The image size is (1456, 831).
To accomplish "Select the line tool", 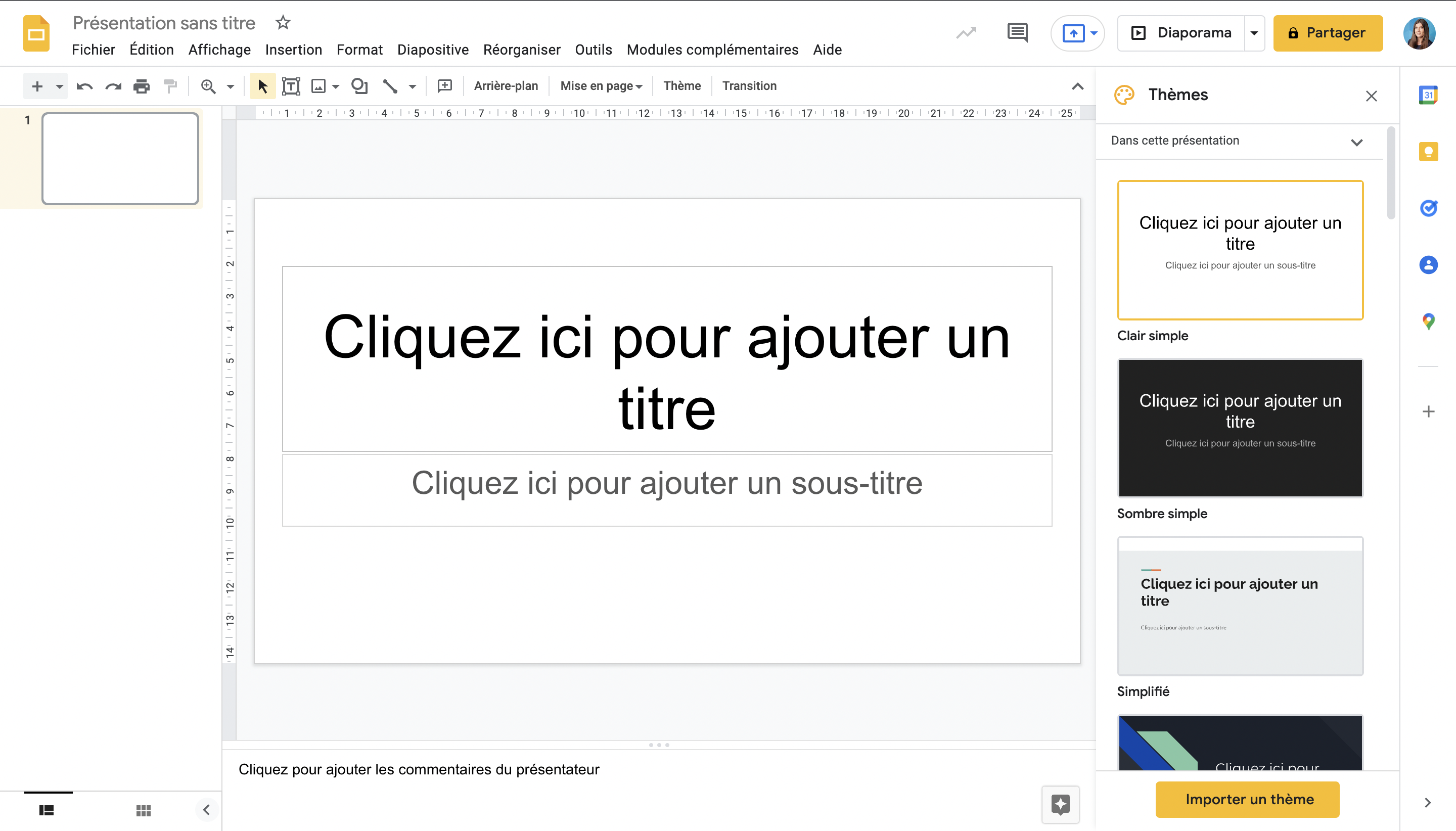I will 390,86.
